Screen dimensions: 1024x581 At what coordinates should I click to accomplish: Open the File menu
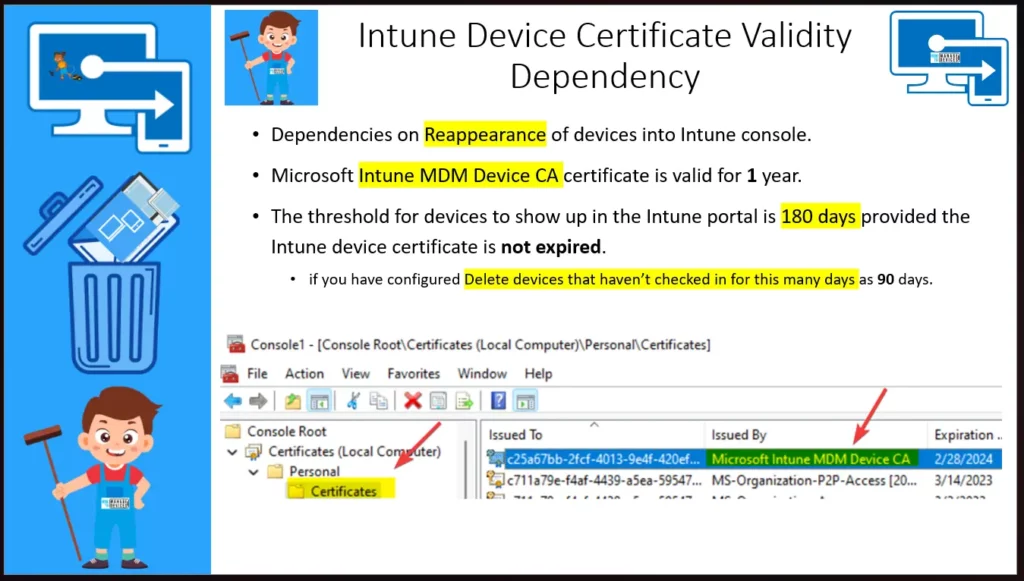[x=257, y=373]
